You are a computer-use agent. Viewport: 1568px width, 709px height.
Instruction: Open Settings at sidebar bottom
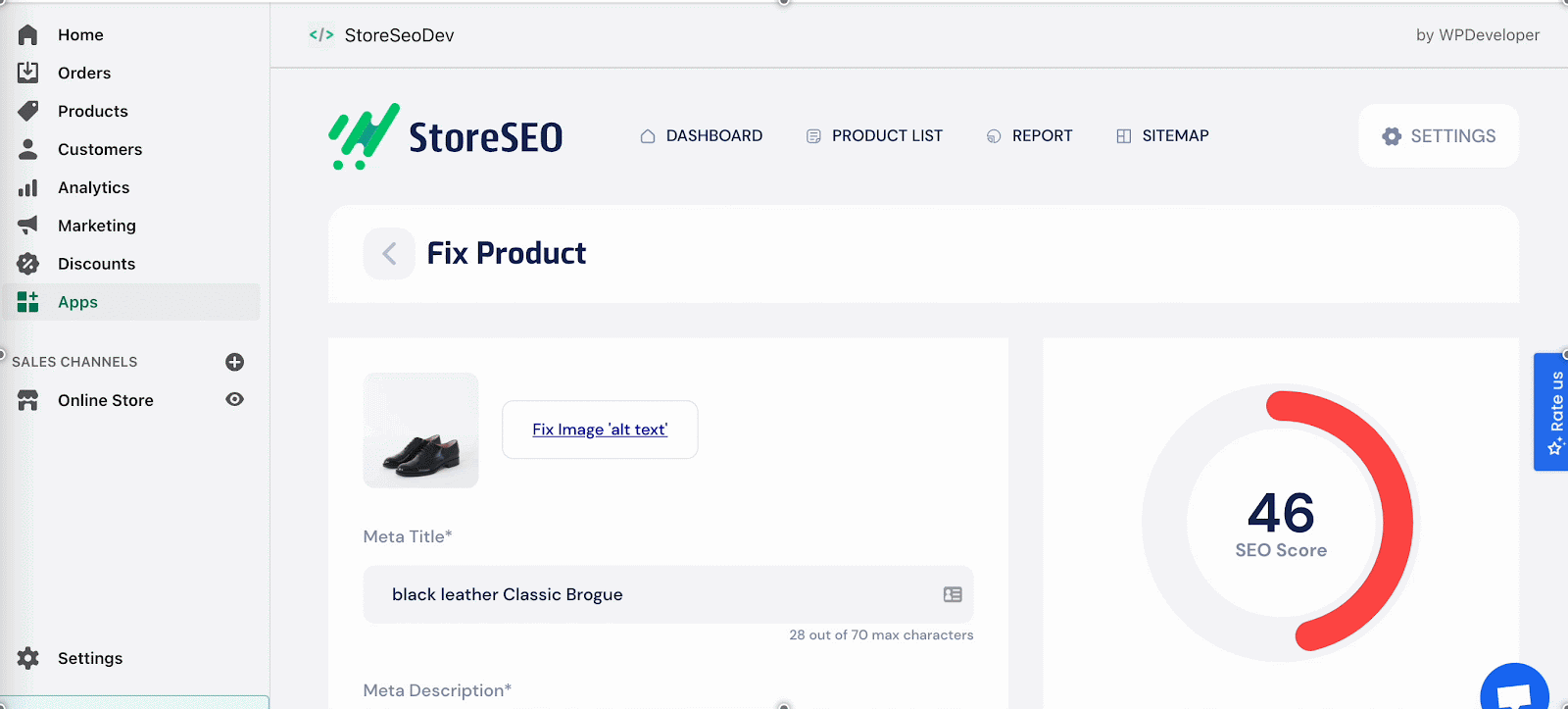click(x=90, y=658)
